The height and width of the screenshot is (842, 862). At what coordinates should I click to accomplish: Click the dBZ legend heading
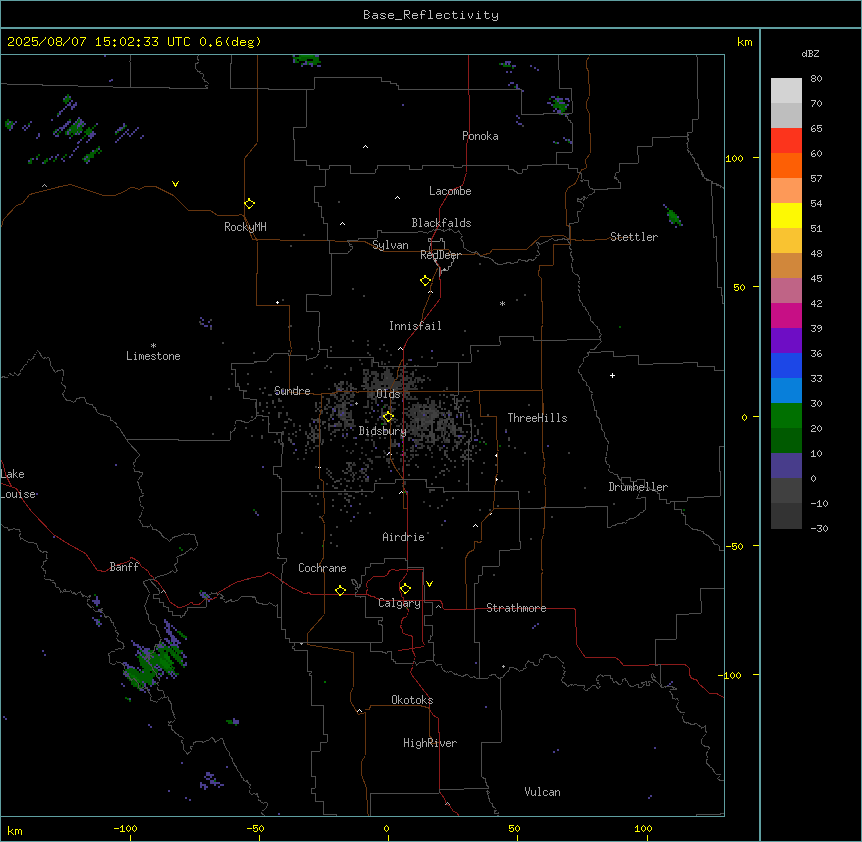(810, 53)
